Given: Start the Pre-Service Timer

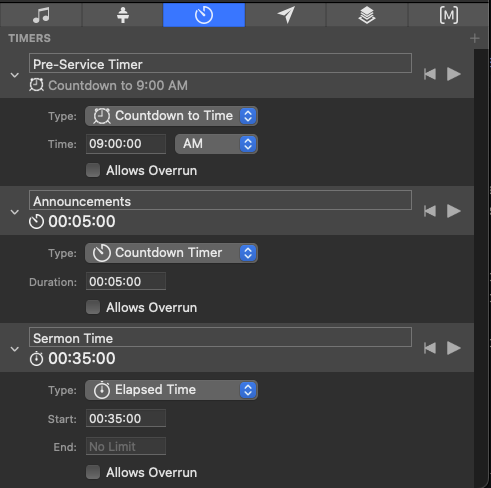Looking at the screenshot, I should [454, 74].
